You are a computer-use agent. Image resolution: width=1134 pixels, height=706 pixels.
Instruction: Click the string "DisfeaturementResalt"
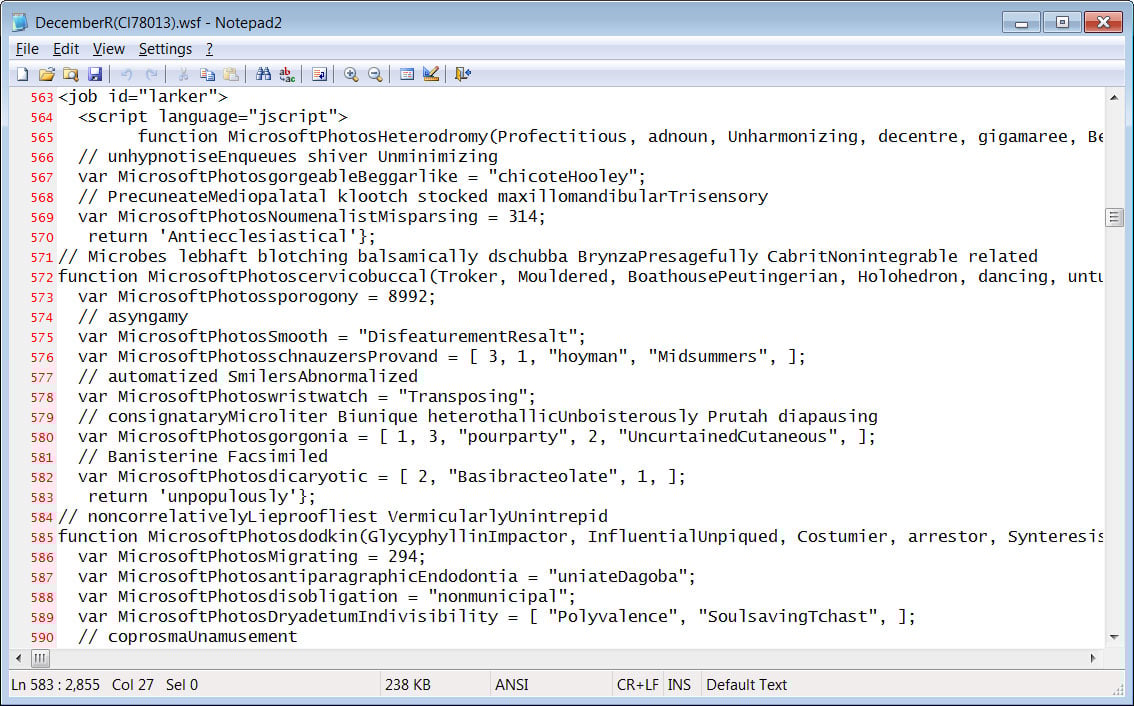click(x=467, y=336)
